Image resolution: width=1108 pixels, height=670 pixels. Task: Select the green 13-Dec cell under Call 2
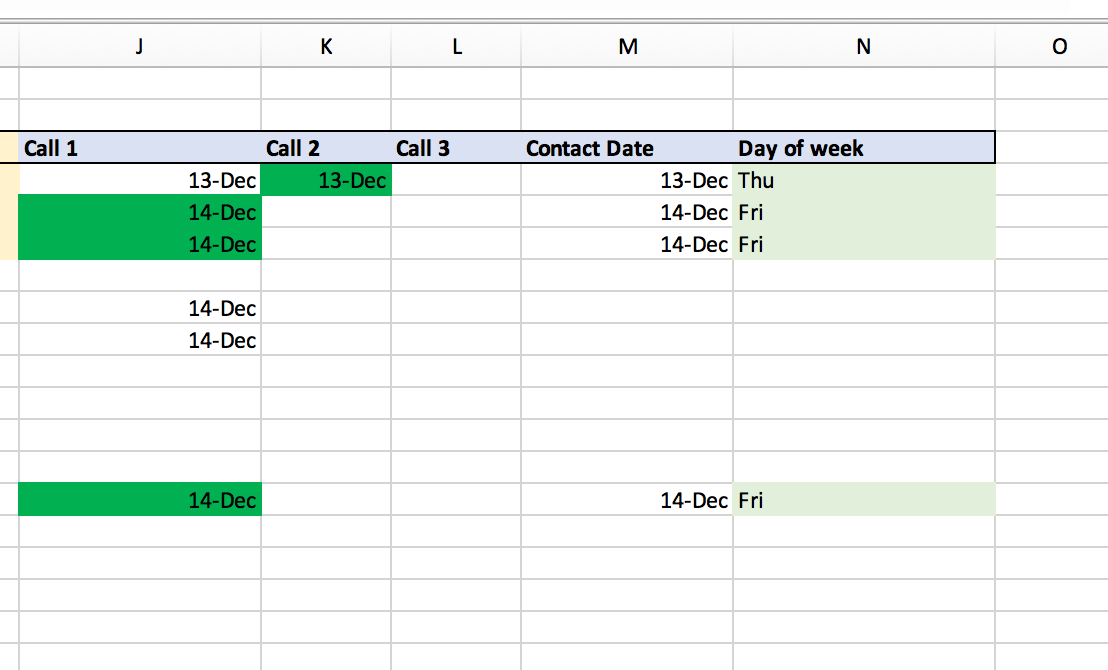[325, 181]
